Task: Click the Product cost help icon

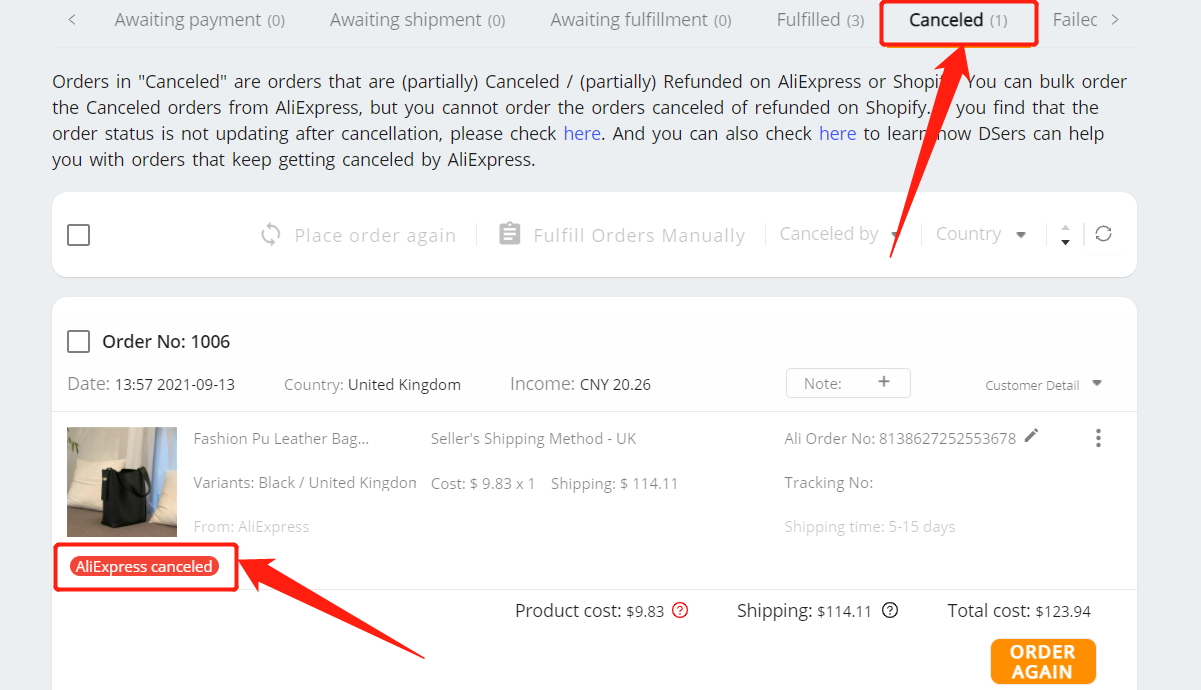Action: click(x=680, y=610)
